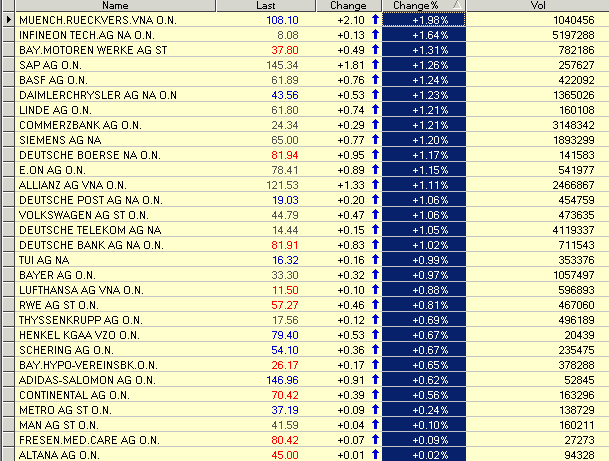Screen dimensions: 609x461
Task: Click the Vol column header
Action: 538,5
